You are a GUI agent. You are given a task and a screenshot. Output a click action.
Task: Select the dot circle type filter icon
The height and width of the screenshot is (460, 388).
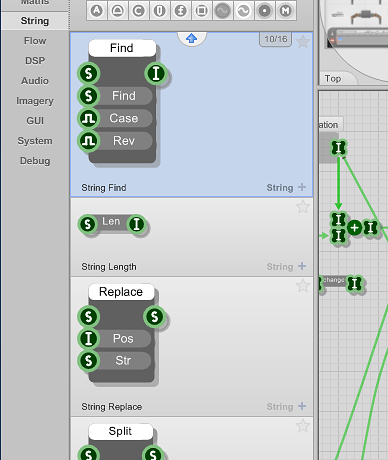265,11
